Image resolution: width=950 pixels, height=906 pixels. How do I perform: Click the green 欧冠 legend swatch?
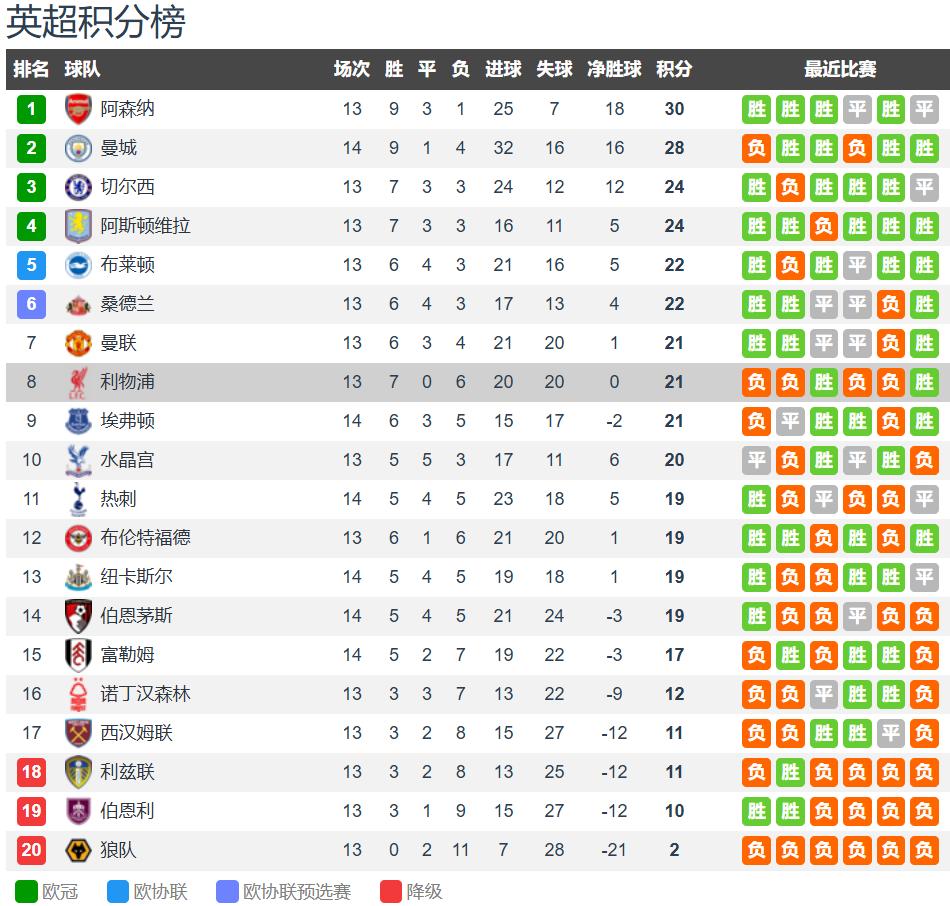point(26,891)
